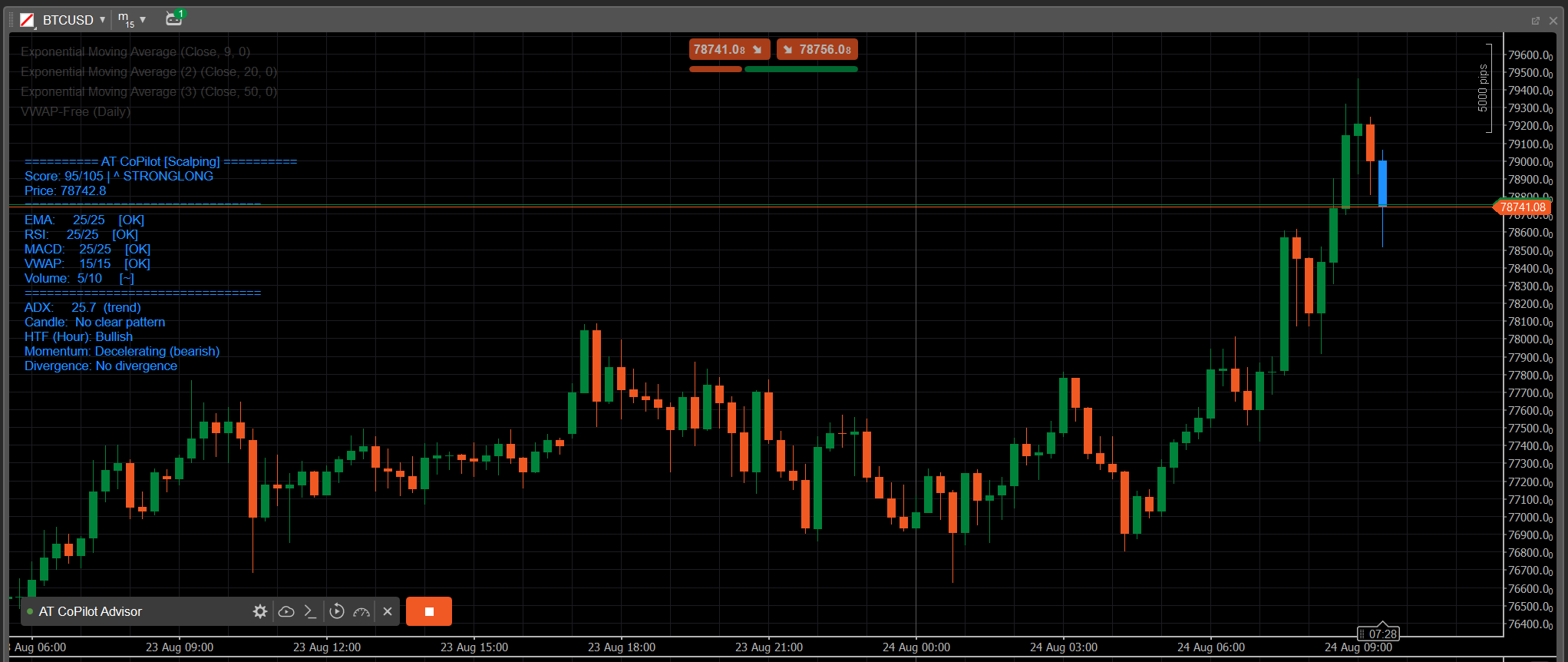This screenshot has width=1568, height=662.
Task: Click Momentum: Decelerating (bearish) text
Action: pos(122,351)
